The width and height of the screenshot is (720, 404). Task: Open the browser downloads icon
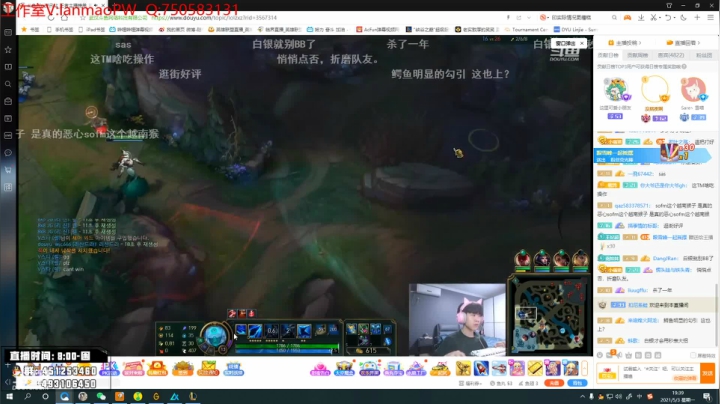(641, 17)
